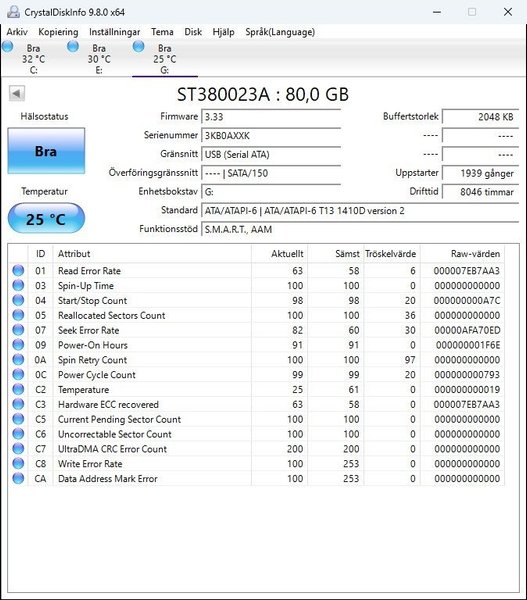
Task: Click the Attribut column header
Action: click(152, 254)
